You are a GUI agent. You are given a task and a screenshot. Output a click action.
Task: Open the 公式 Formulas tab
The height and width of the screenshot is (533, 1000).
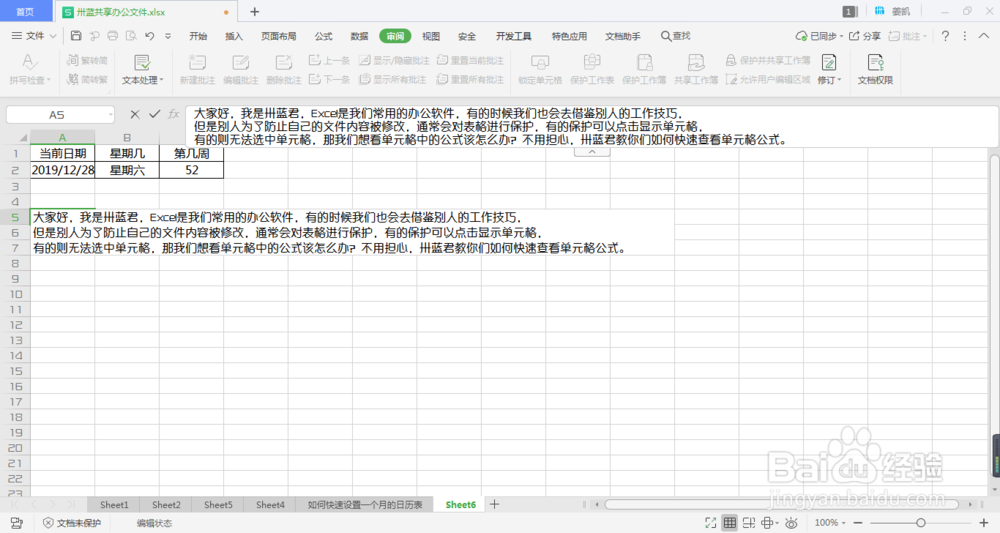point(323,36)
